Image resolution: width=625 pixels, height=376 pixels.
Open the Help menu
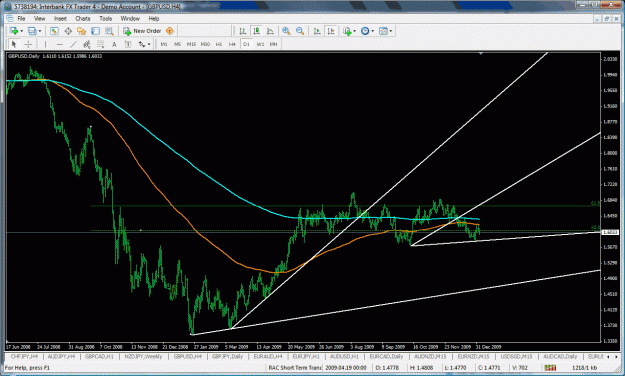click(x=154, y=19)
